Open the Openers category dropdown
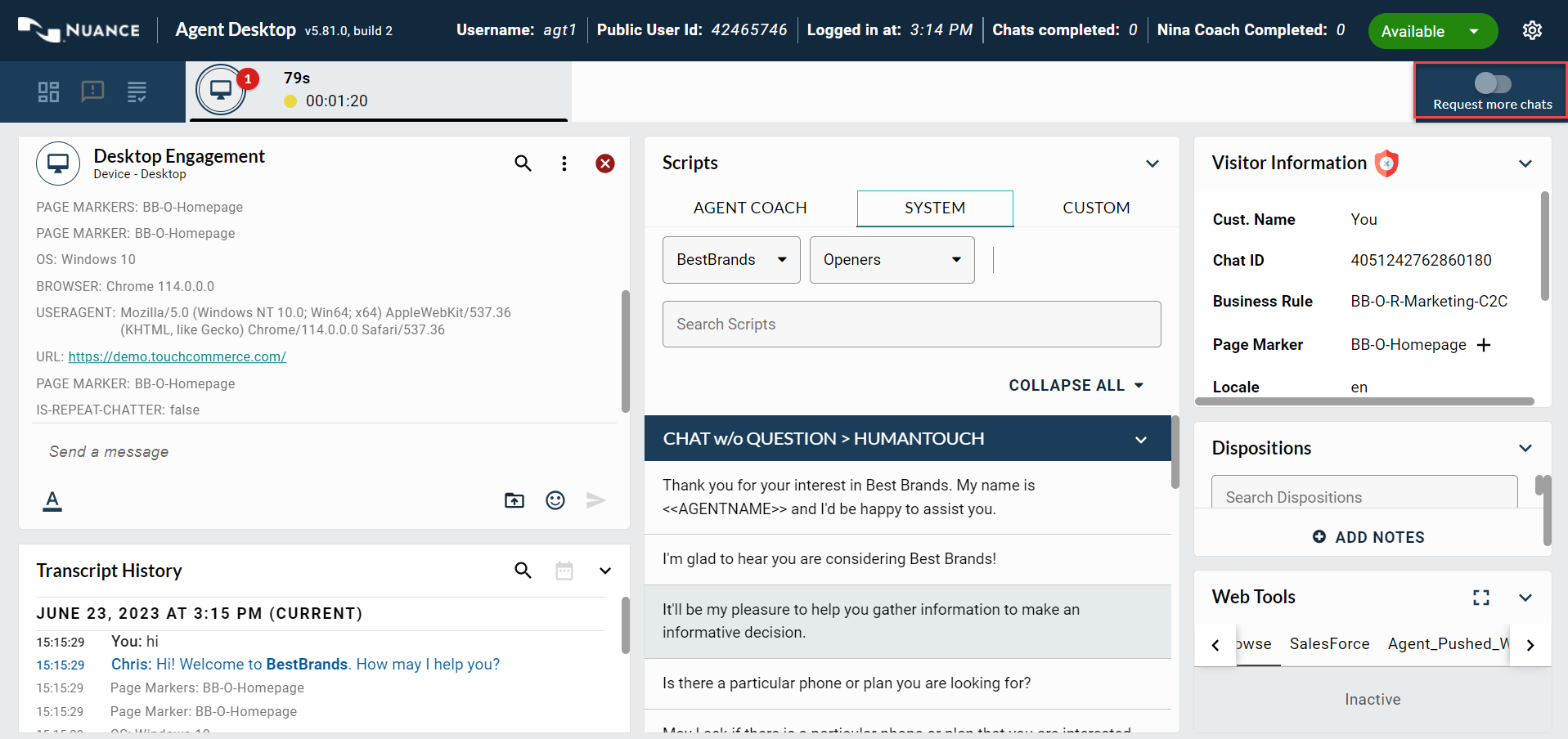The image size is (1568, 739). point(892,260)
